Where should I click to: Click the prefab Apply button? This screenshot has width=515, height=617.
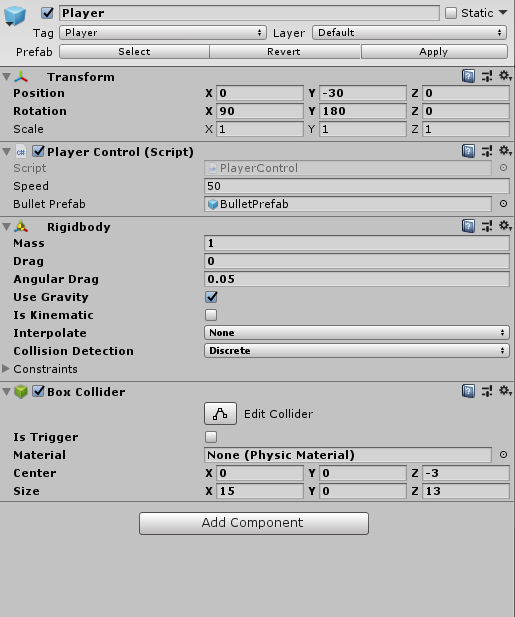tap(434, 52)
